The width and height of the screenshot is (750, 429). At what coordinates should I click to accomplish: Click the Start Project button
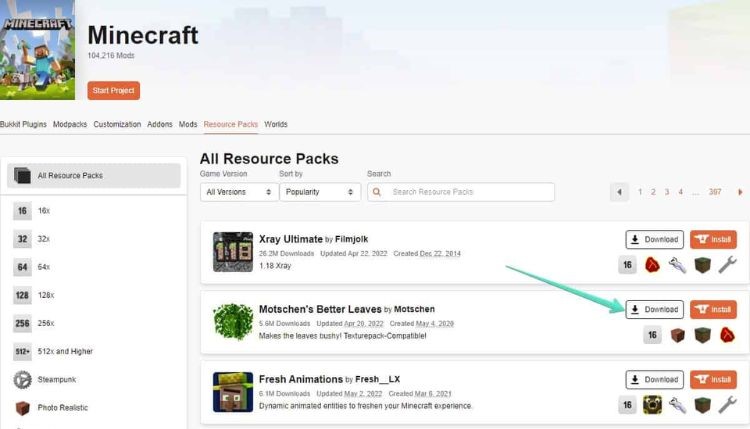[113, 90]
